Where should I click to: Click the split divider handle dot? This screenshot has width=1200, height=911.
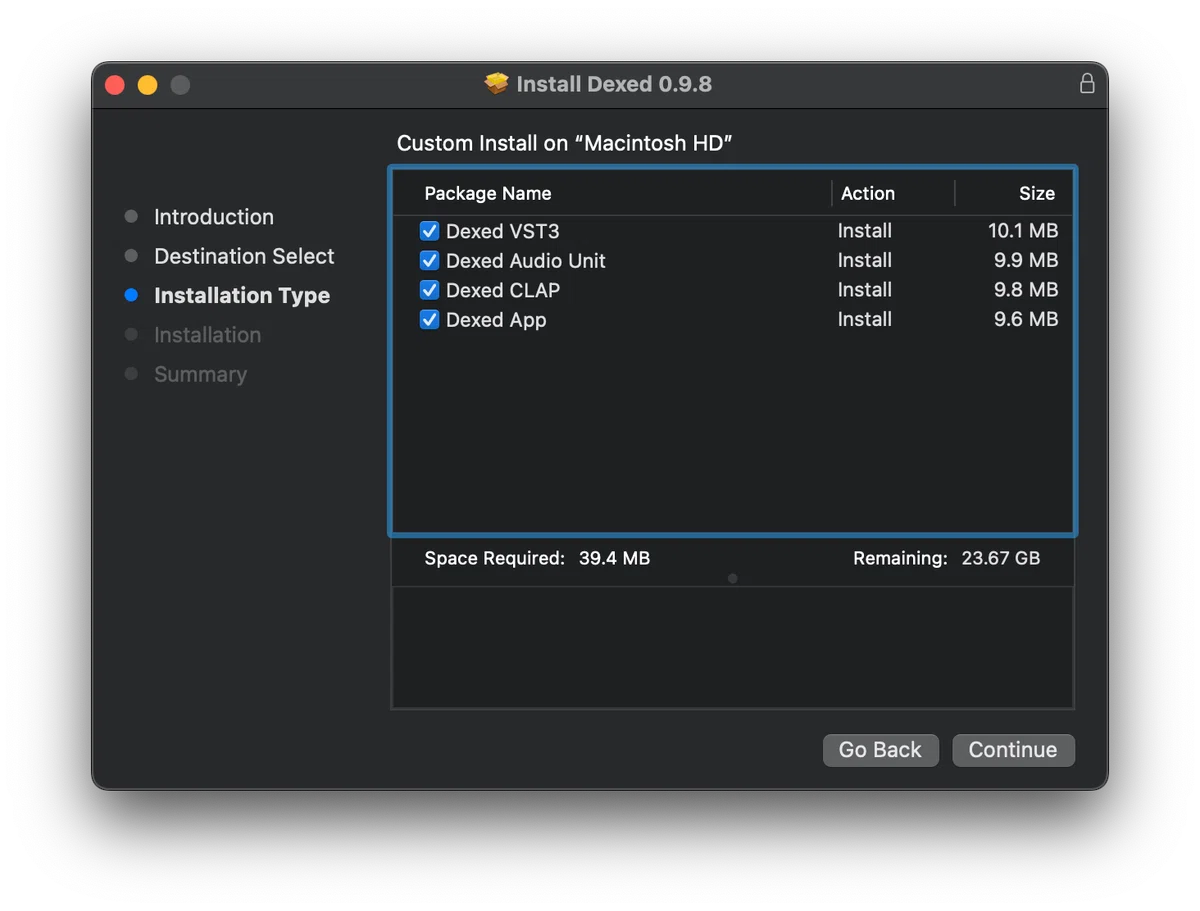coord(733,578)
